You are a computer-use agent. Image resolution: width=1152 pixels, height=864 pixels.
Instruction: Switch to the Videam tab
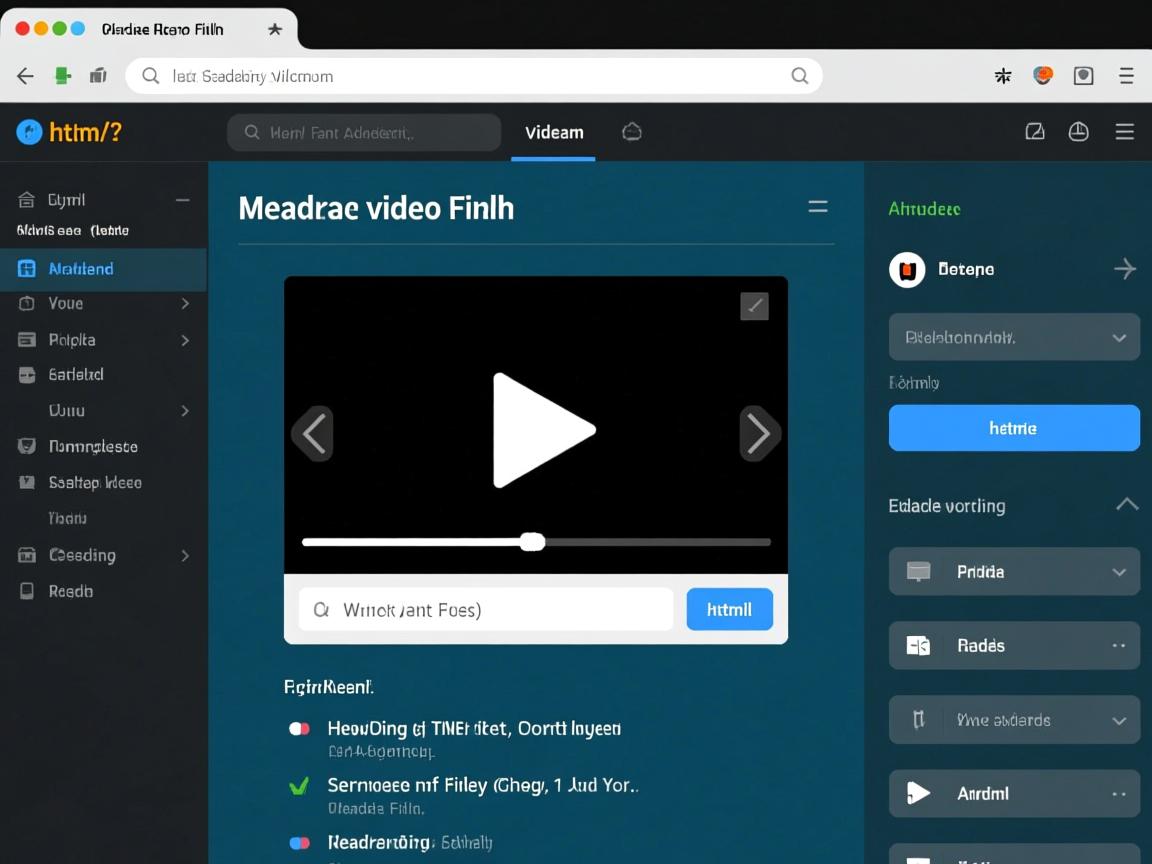click(554, 132)
